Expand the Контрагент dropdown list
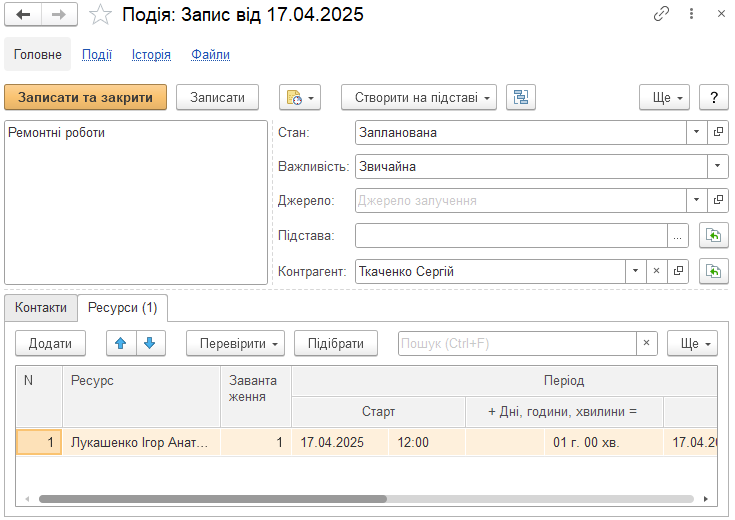The height and width of the screenshot is (520, 735). tap(636, 271)
